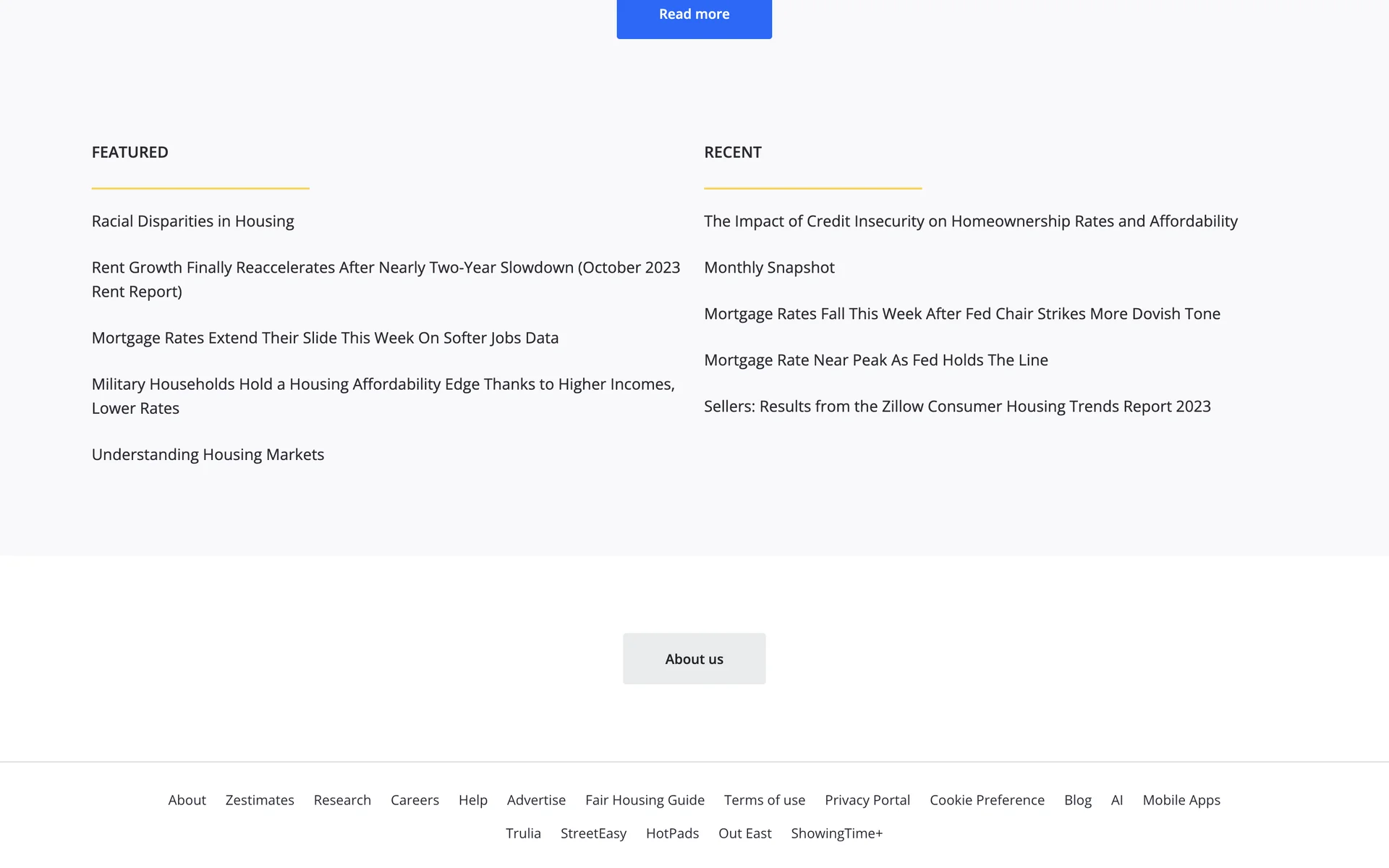This screenshot has height=868, width=1389.
Task: Open Cookie Preference settings link
Action: (987, 800)
